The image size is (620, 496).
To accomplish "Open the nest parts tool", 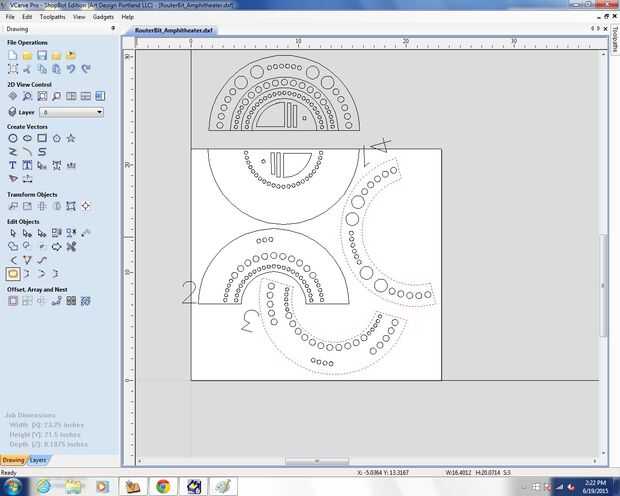I will point(86,301).
